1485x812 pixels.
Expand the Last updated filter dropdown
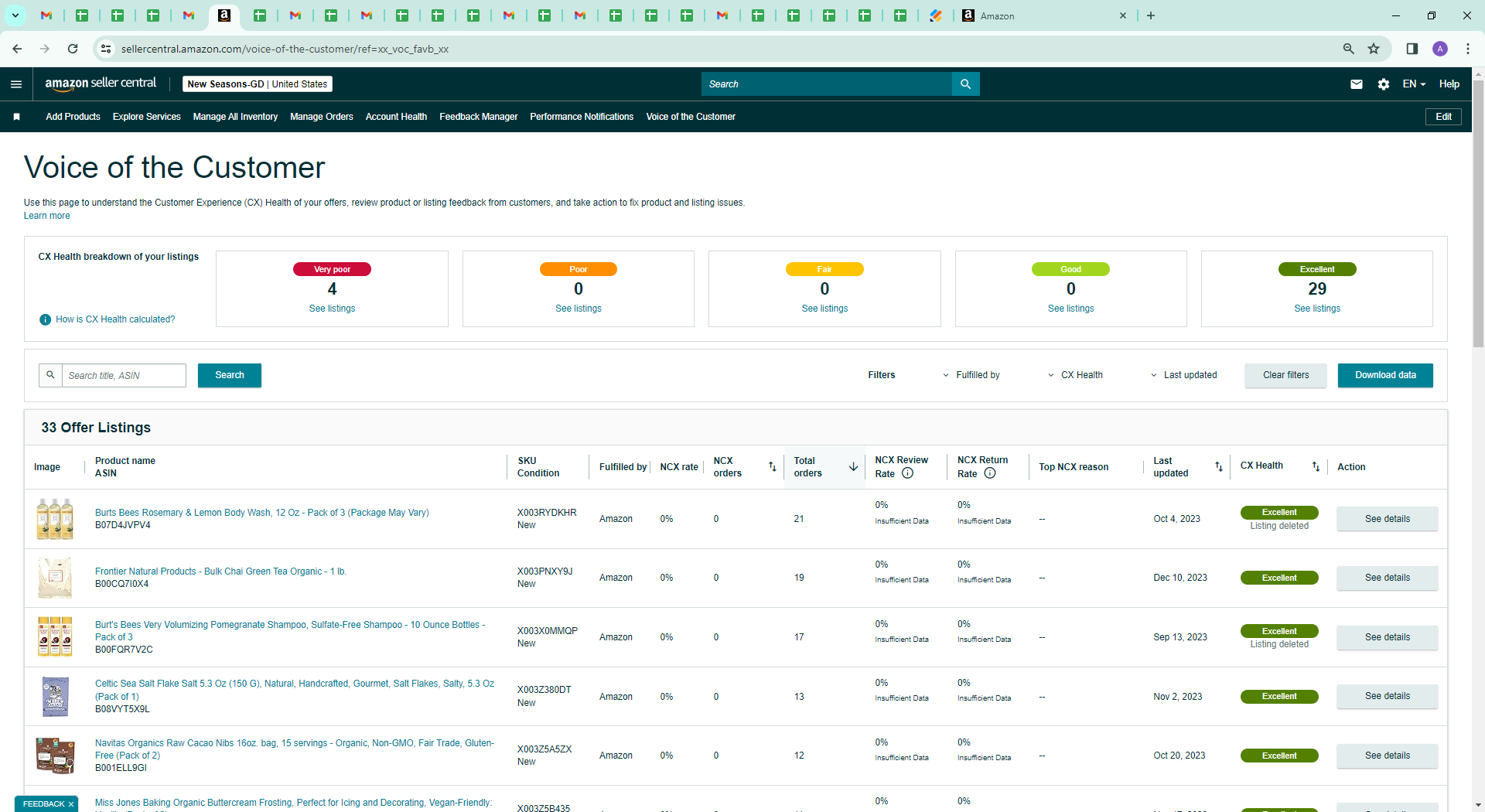click(x=1183, y=375)
